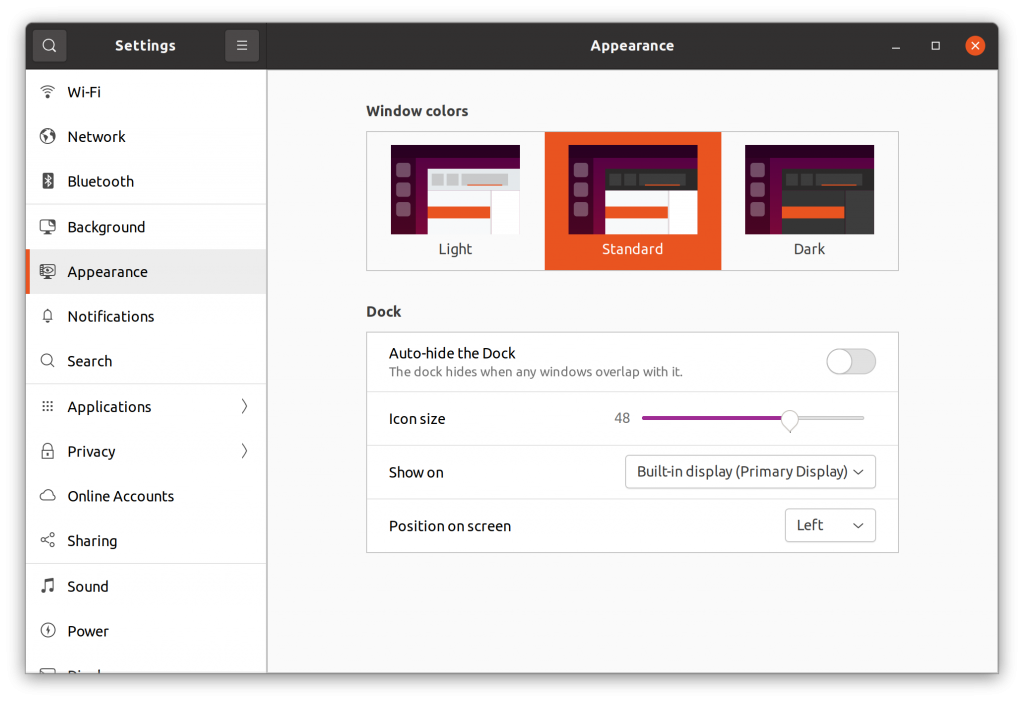1024x702 pixels.
Task: Click the Online Accounts cloud icon
Action: [48, 496]
